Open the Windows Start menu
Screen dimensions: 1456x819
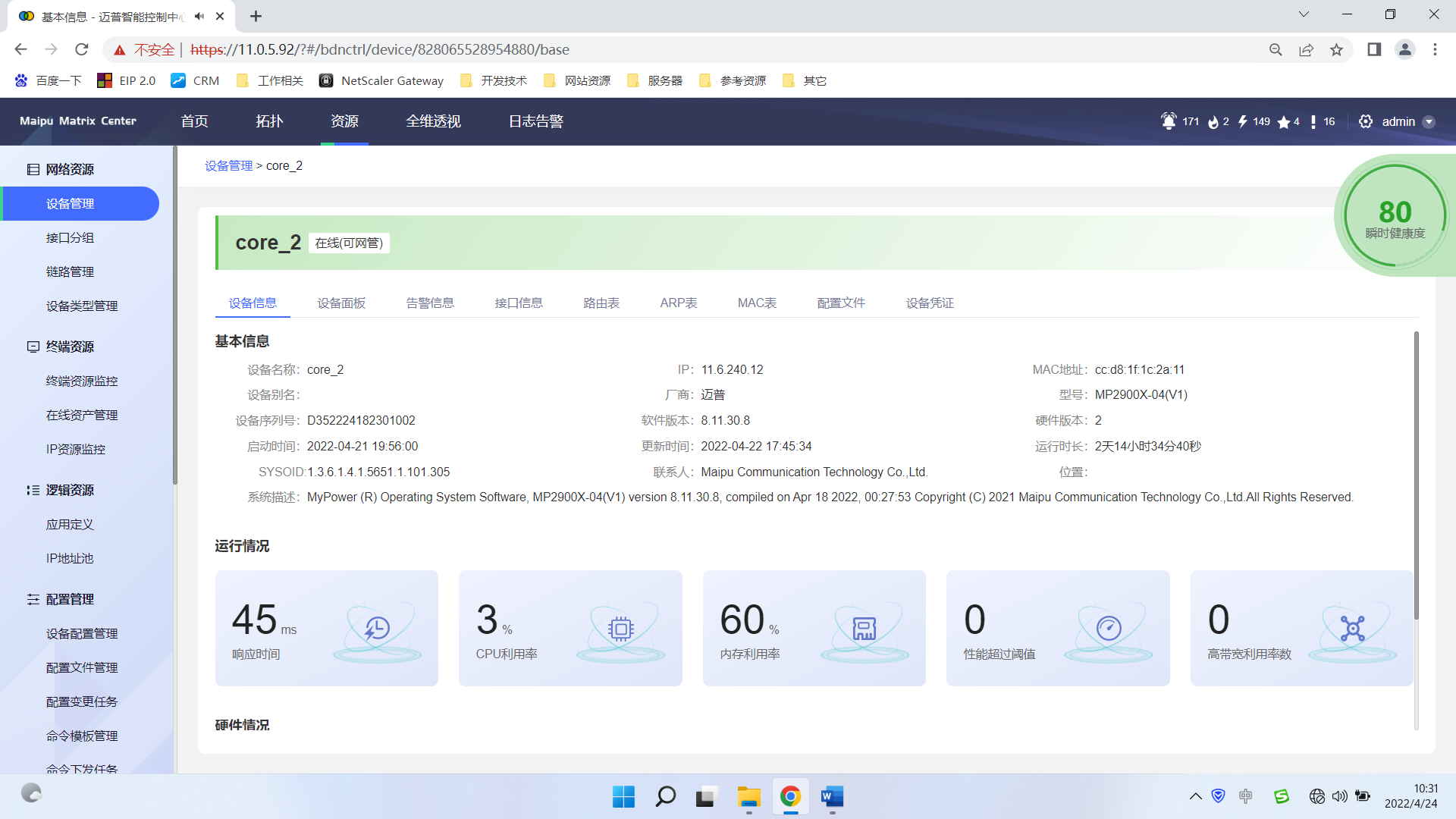click(x=623, y=796)
